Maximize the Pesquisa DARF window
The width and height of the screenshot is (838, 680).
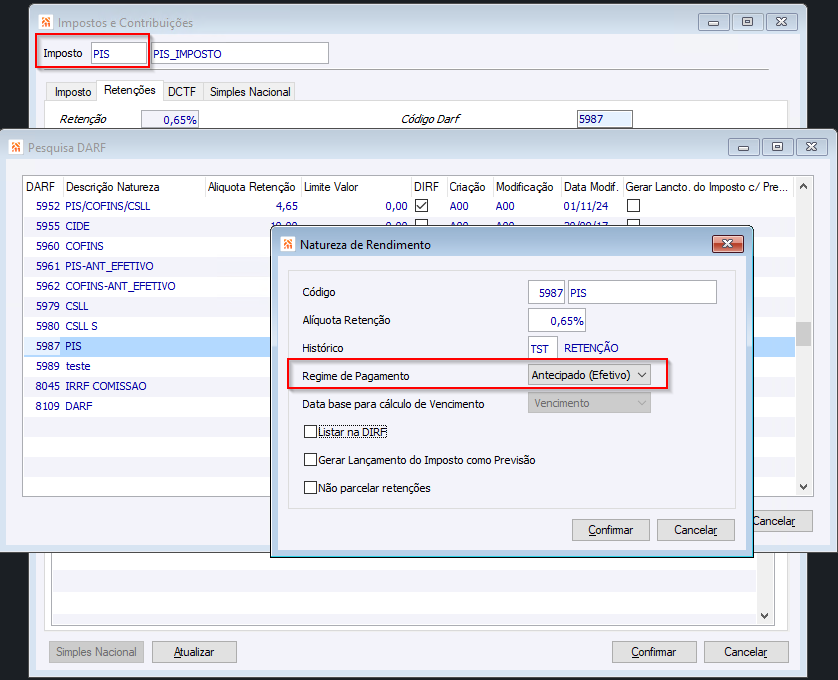coord(778,146)
